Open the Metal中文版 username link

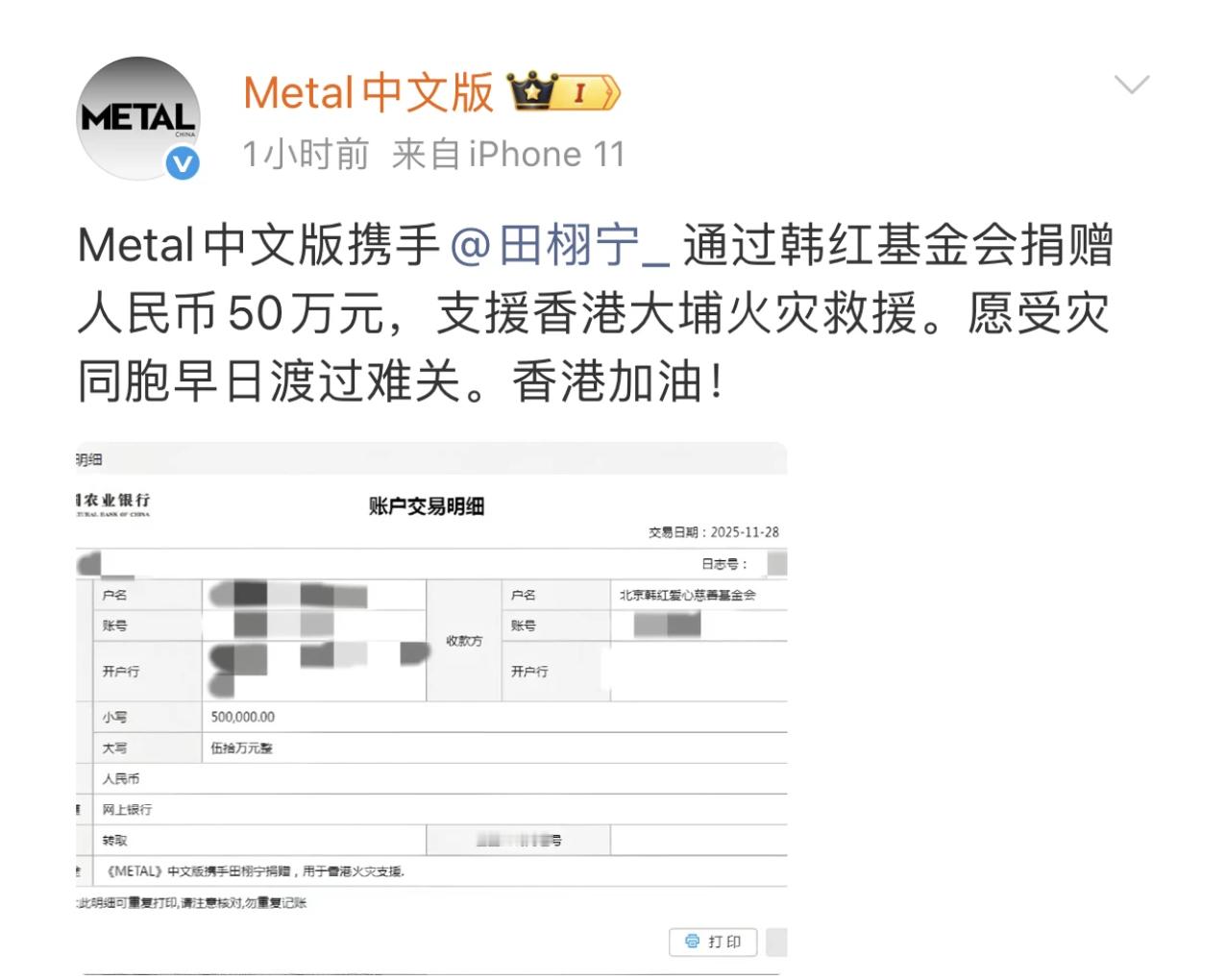[x=369, y=93]
